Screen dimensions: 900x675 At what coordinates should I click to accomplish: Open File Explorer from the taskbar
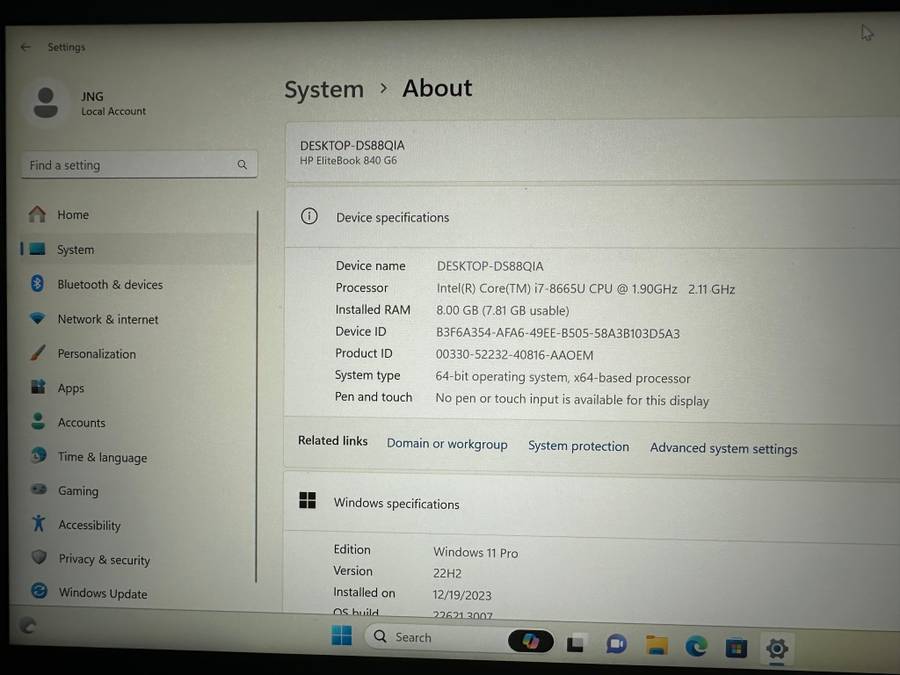click(656, 645)
